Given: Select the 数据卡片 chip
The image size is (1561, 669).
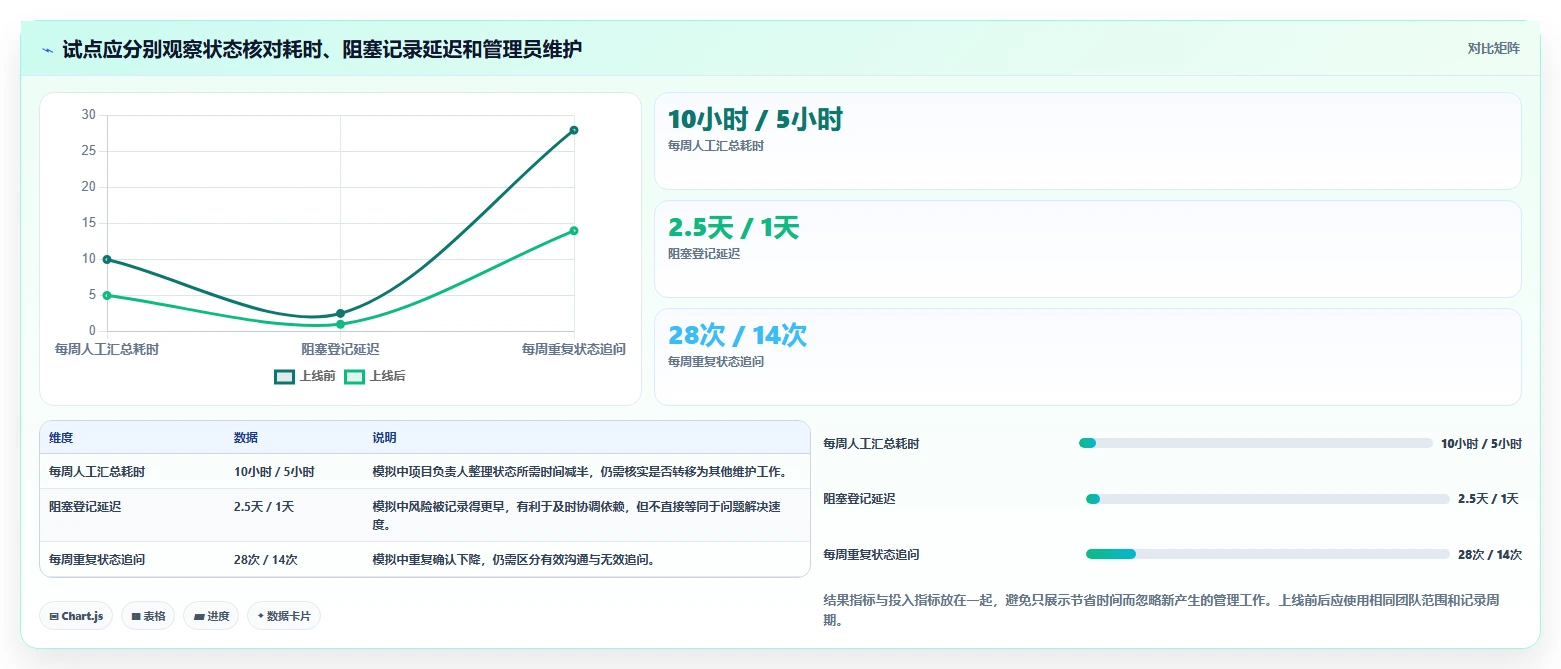Looking at the screenshot, I should pos(284,616).
